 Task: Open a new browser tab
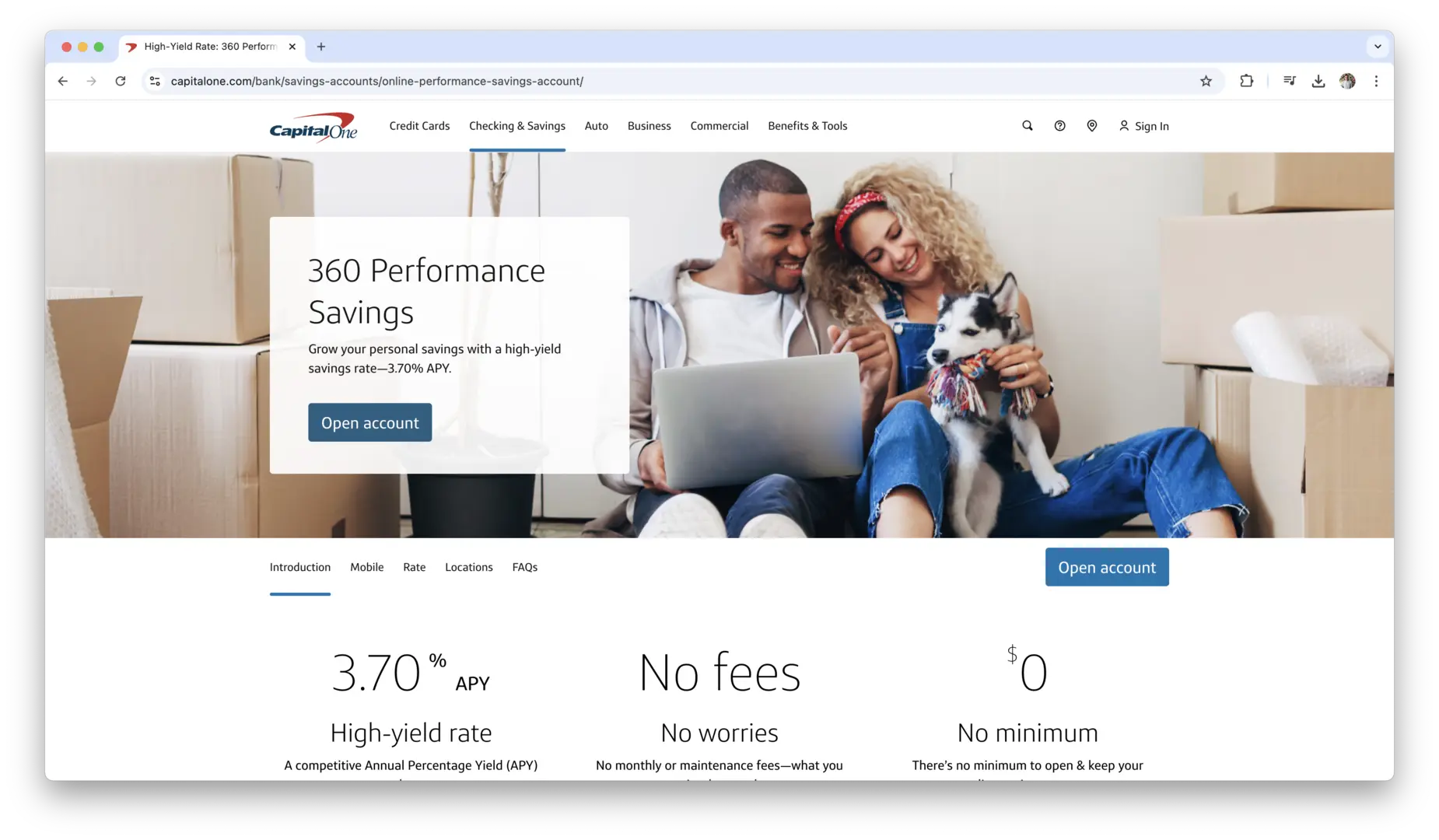(x=321, y=47)
